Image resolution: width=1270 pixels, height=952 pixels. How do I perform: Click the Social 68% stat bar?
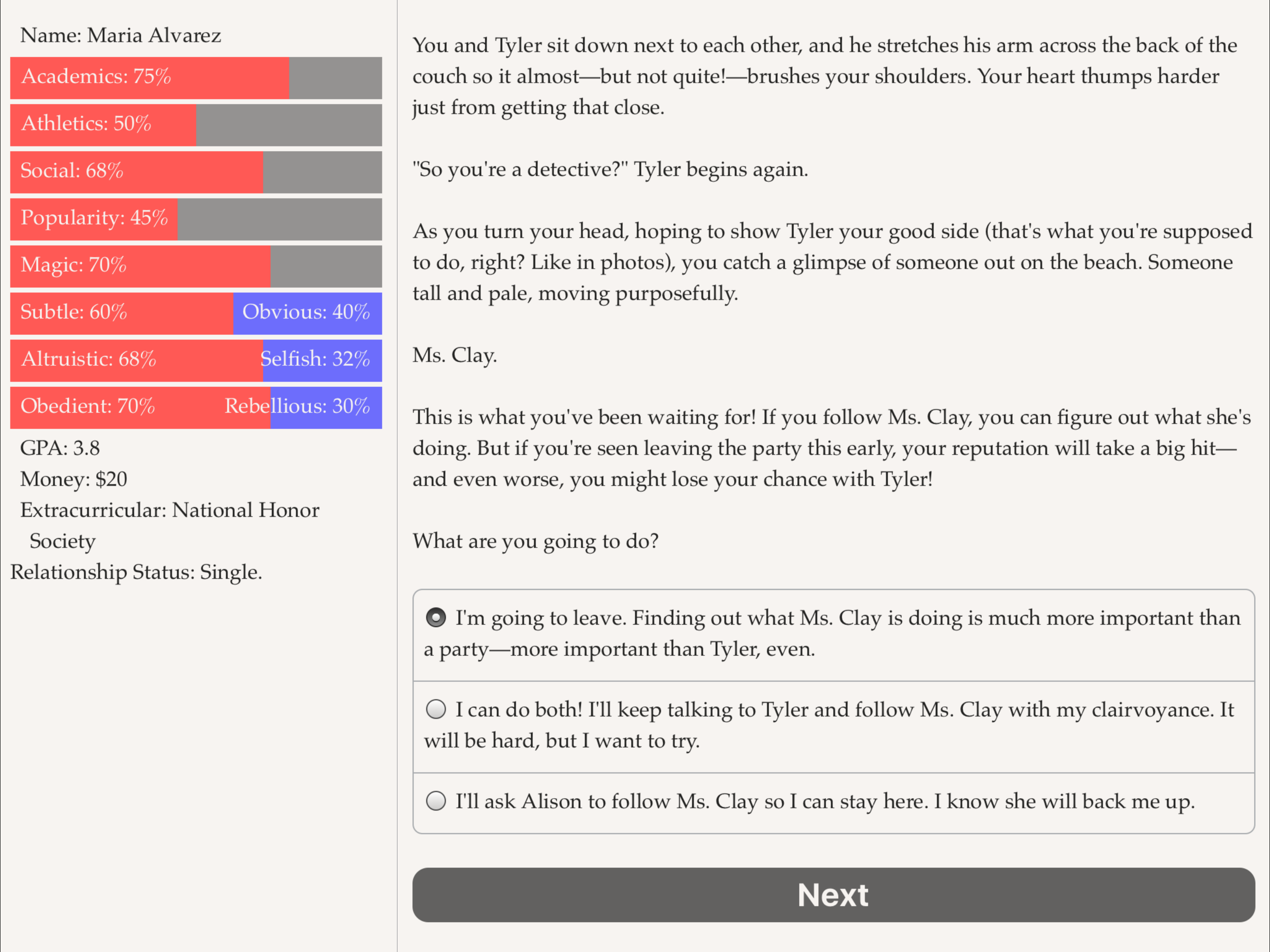pyautogui.click(x=196, y=172)
